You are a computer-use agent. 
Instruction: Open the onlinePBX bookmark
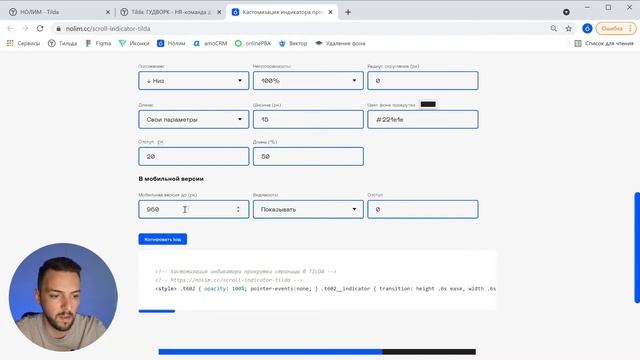(x=253, y=43)
